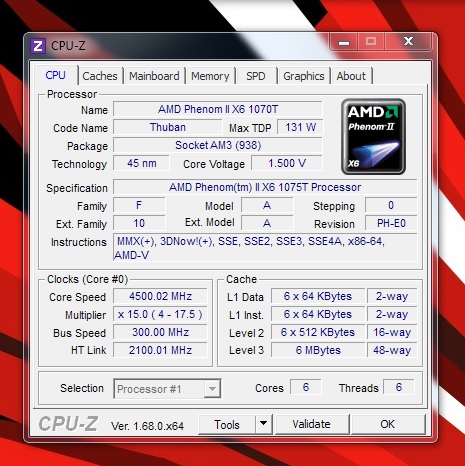Click the Core Voltage value '1.500 V'
The height and width of the screenshot is (466, 465).
pos(287,163)
